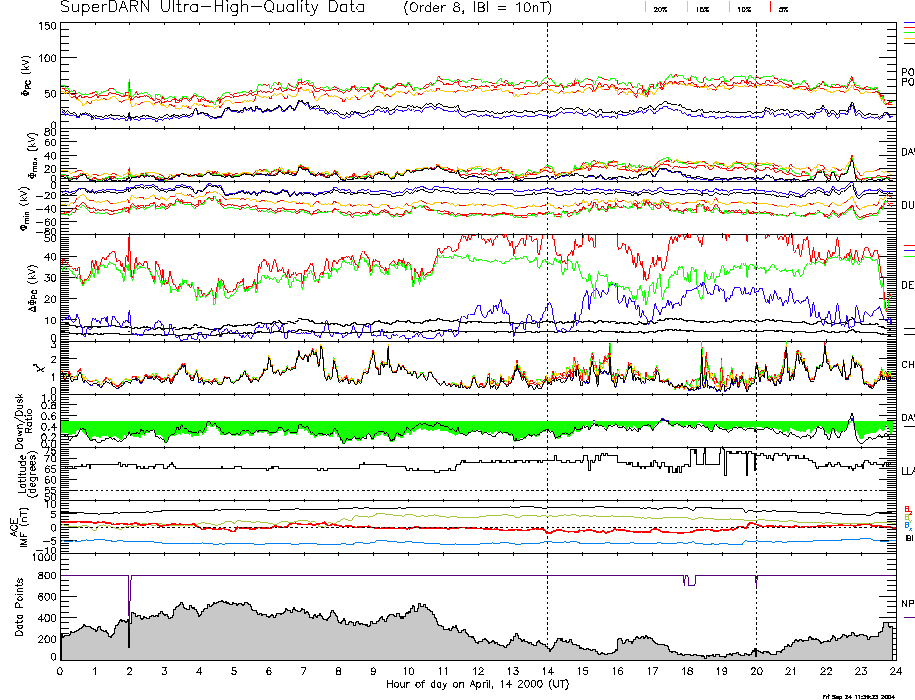
Task: Click the hour 12 x-axis tick label
Action: pyautogui.click(x=477, y=670)
